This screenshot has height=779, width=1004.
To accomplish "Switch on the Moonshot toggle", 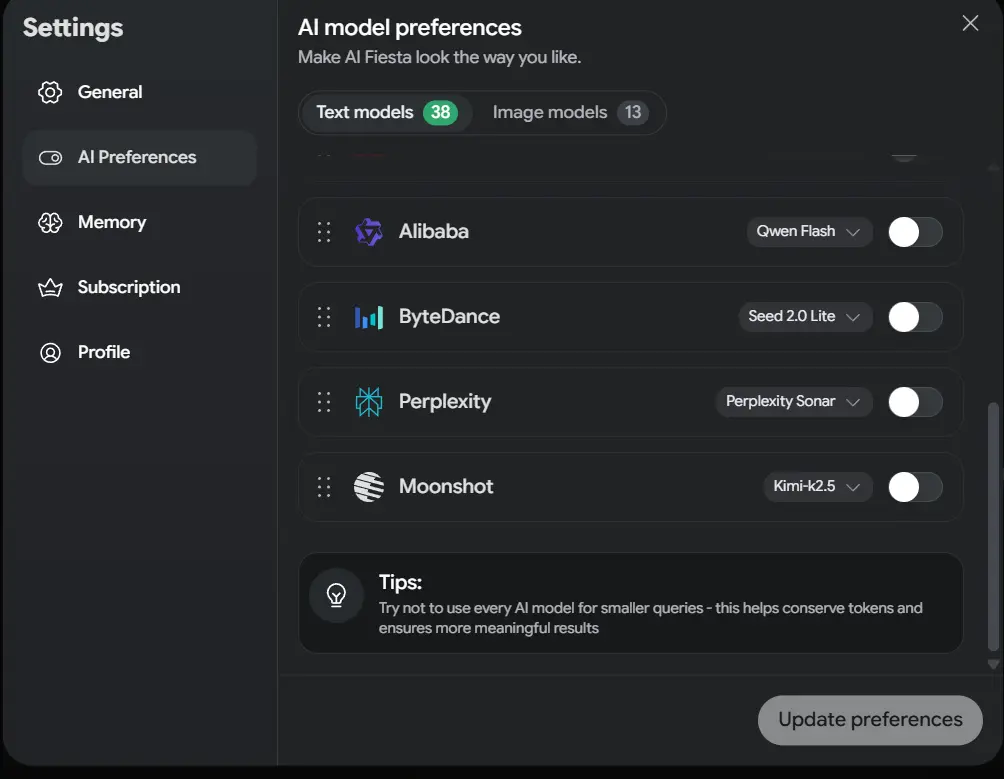I will (915, 487).
